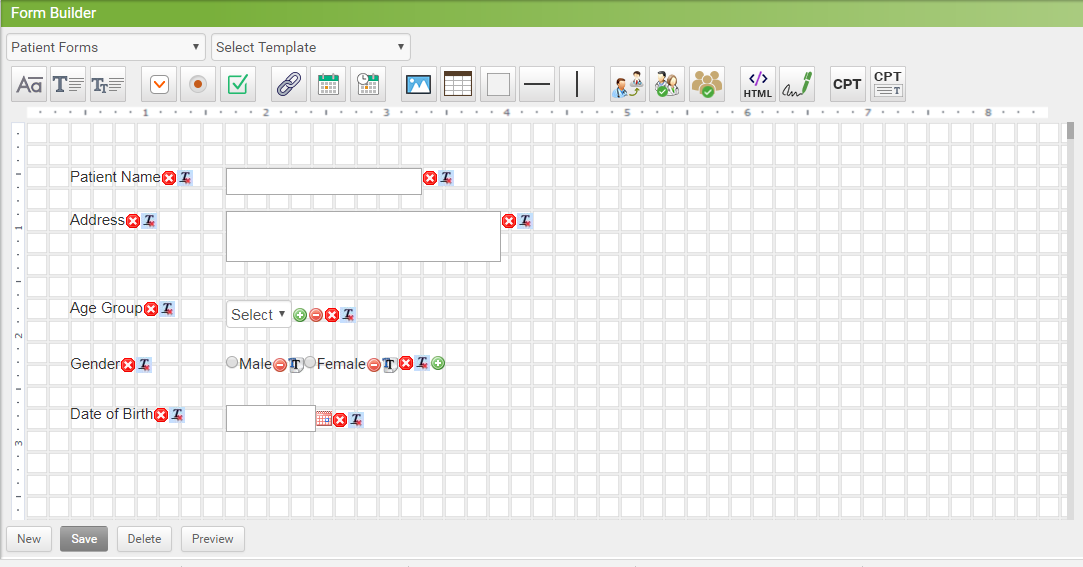Open the Select Template dropdown
Image resolution: width=1083 pixels, height=567 pixels.
point(311,47)
